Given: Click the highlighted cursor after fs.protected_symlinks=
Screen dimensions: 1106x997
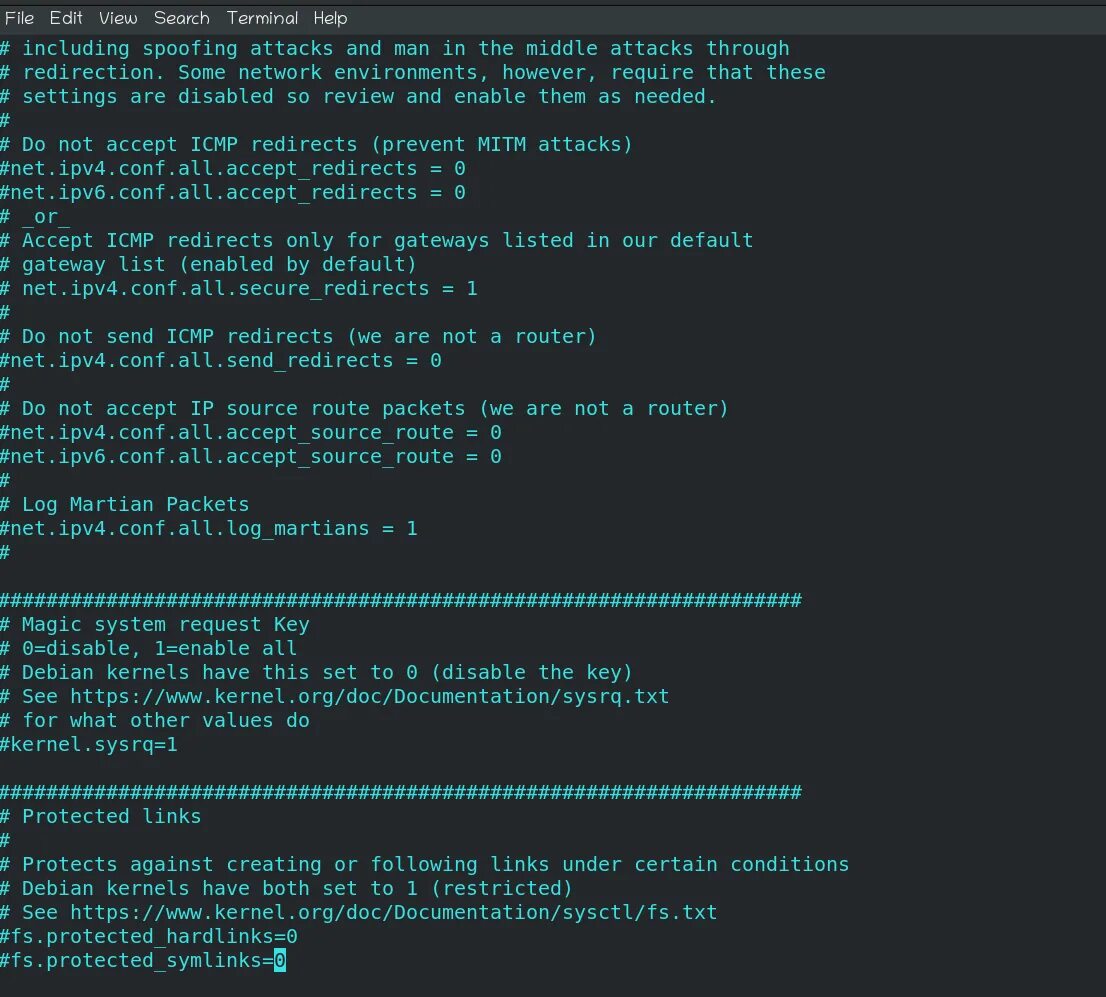Looking at the screenshot, I should point(280,960).
